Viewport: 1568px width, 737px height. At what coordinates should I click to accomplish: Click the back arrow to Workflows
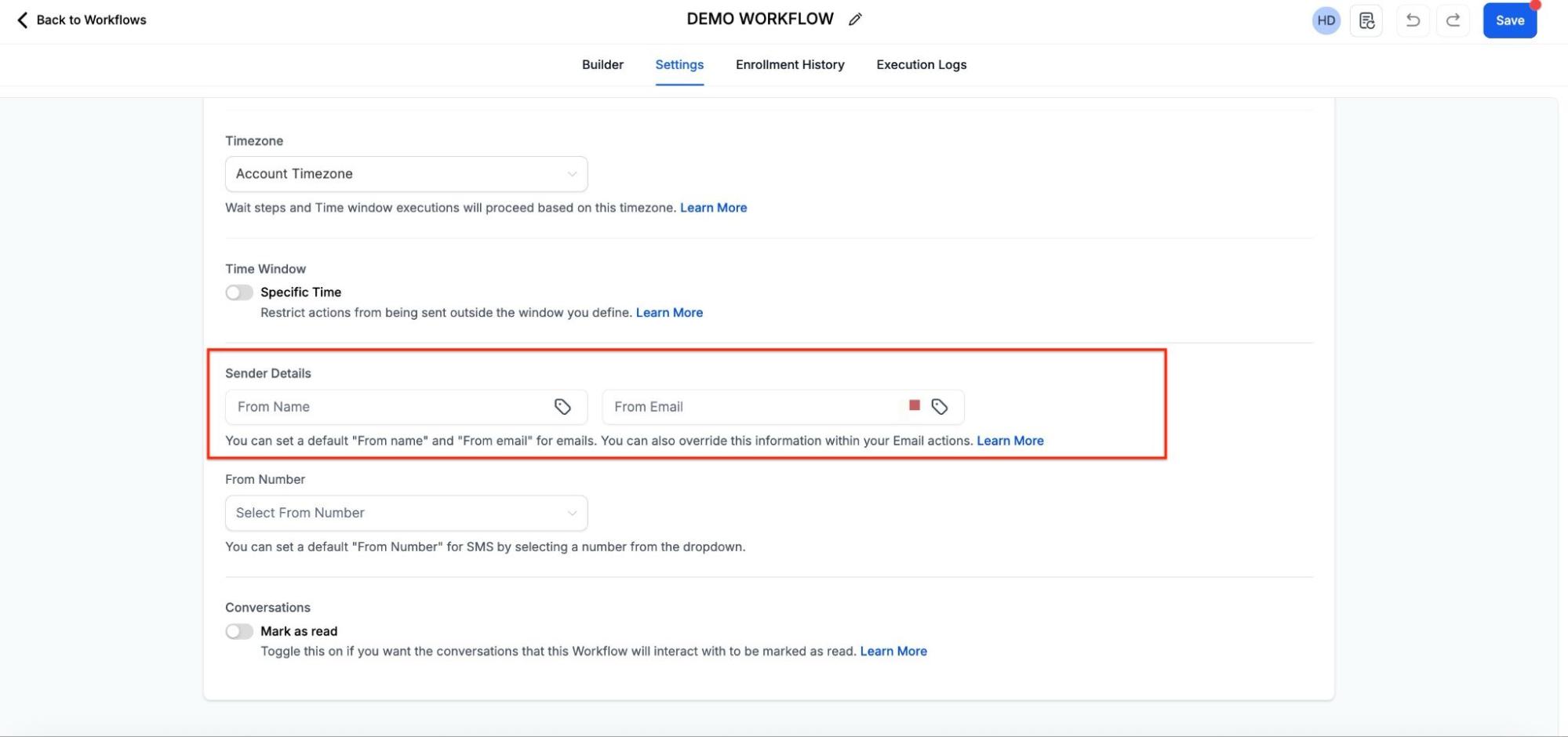(x=23, y=20)
